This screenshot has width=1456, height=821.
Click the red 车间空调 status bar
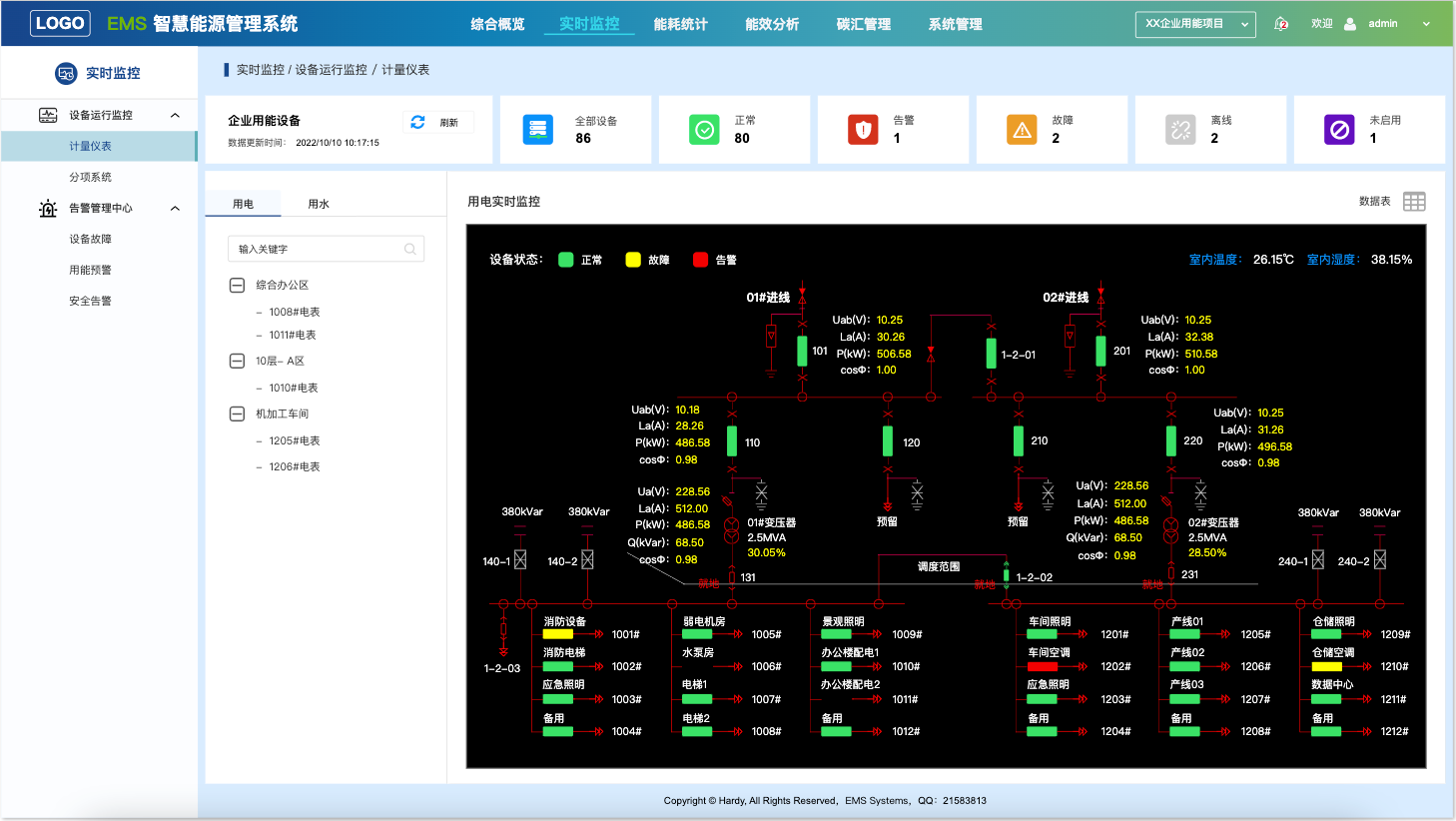(x=1042, y=666)
